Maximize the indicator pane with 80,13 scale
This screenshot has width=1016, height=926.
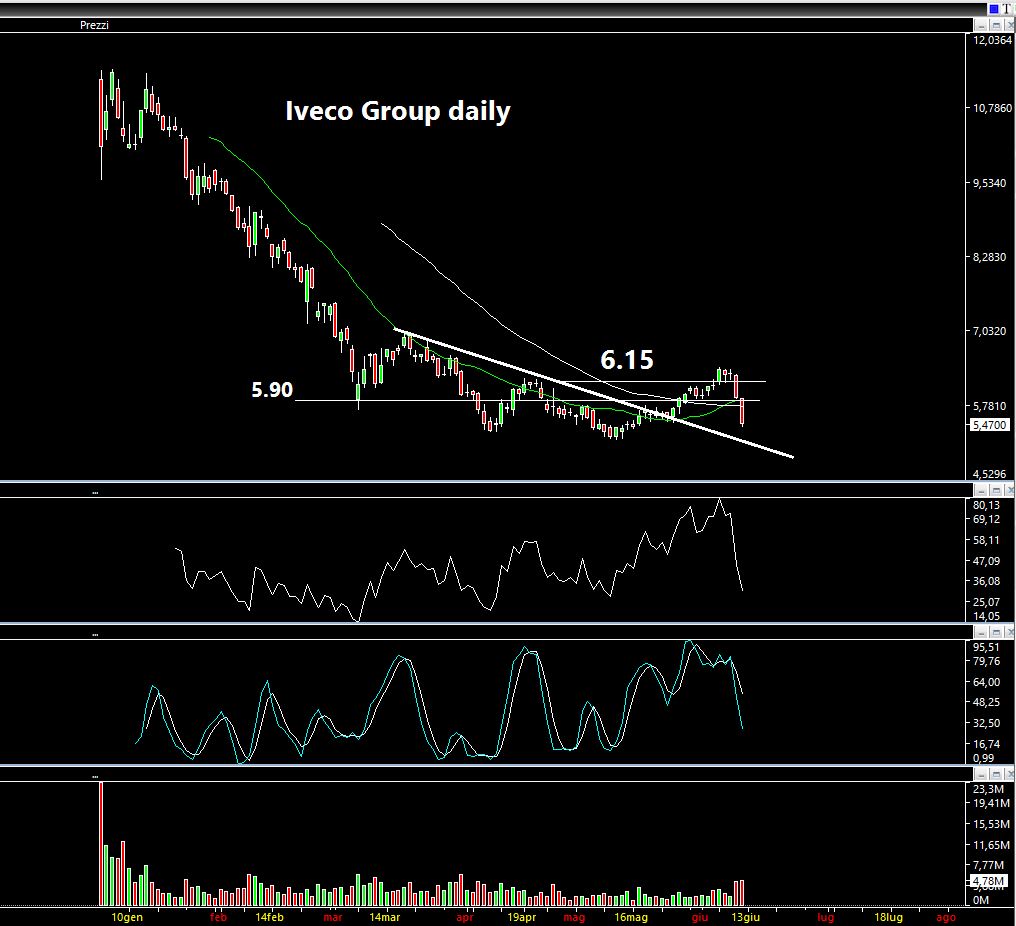(996, 491)
